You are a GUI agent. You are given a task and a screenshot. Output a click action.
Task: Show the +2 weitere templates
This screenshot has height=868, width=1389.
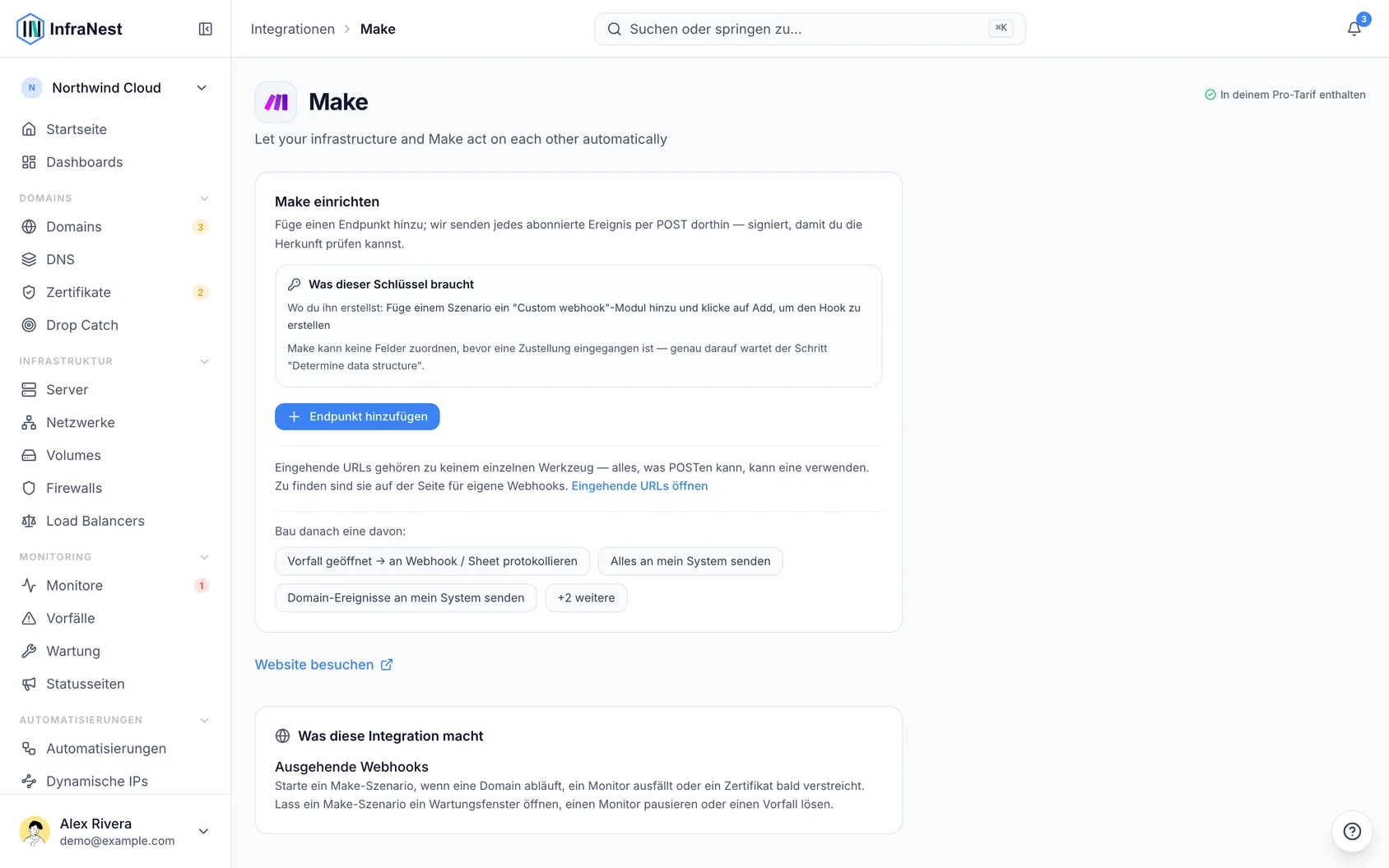pyautogui.click(x=586, y=598)
